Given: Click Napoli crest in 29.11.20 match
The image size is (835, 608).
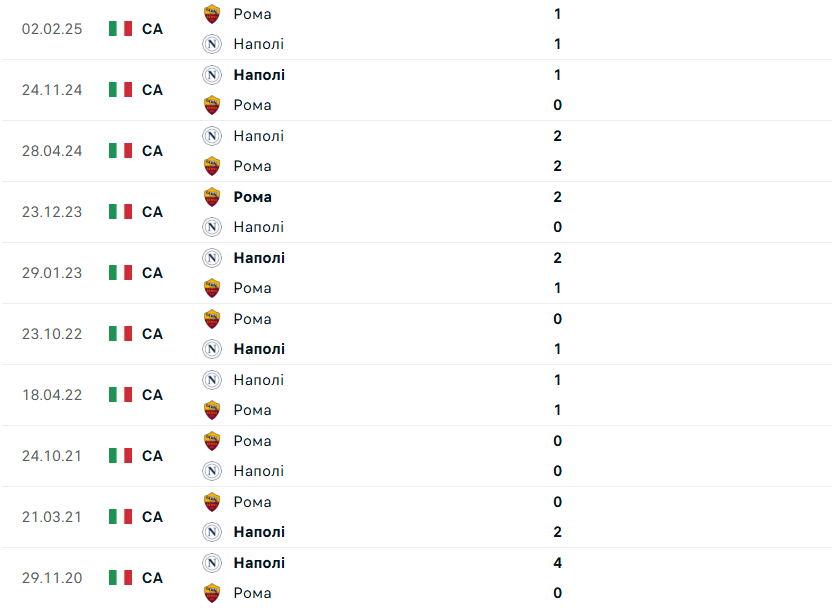Looking at the screenshot, I should coord(211,563).
